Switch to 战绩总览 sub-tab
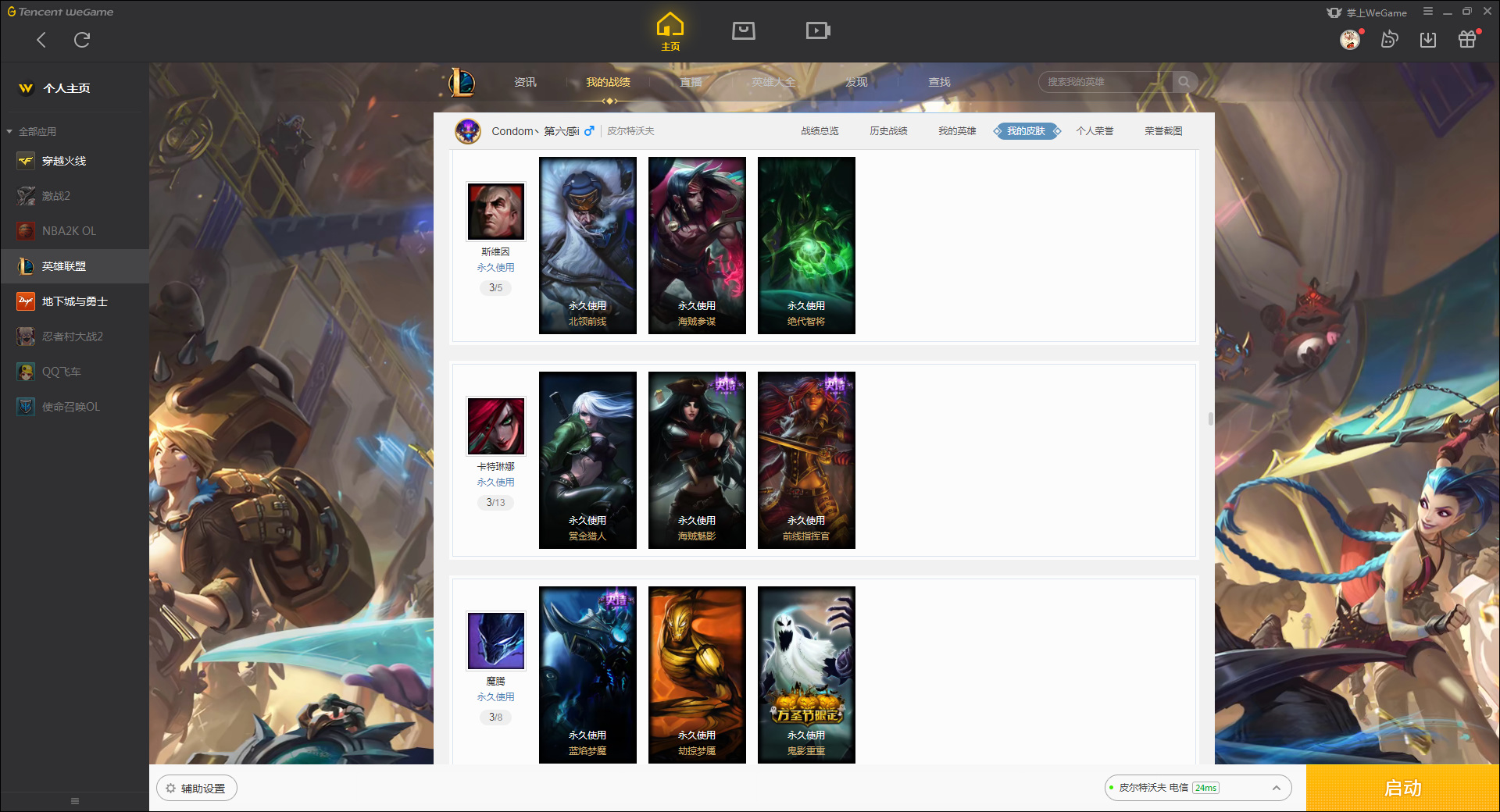The width and height of the screenshot is (1500, 812). coord(820,131)
